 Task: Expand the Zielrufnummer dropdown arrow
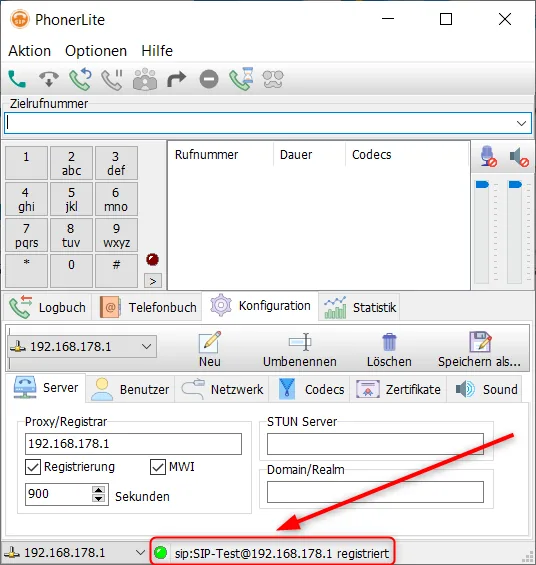tap(521, 123)
